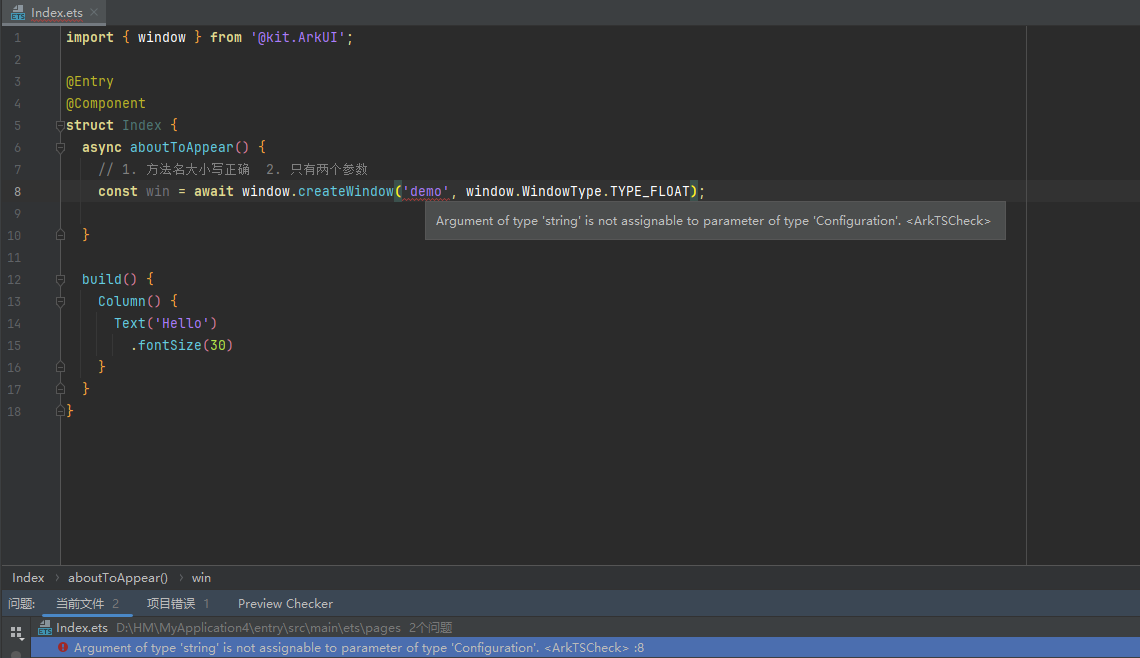Click the Index breadcrumb item
This screenshot has height=658, width=1140.
[27, 577]
